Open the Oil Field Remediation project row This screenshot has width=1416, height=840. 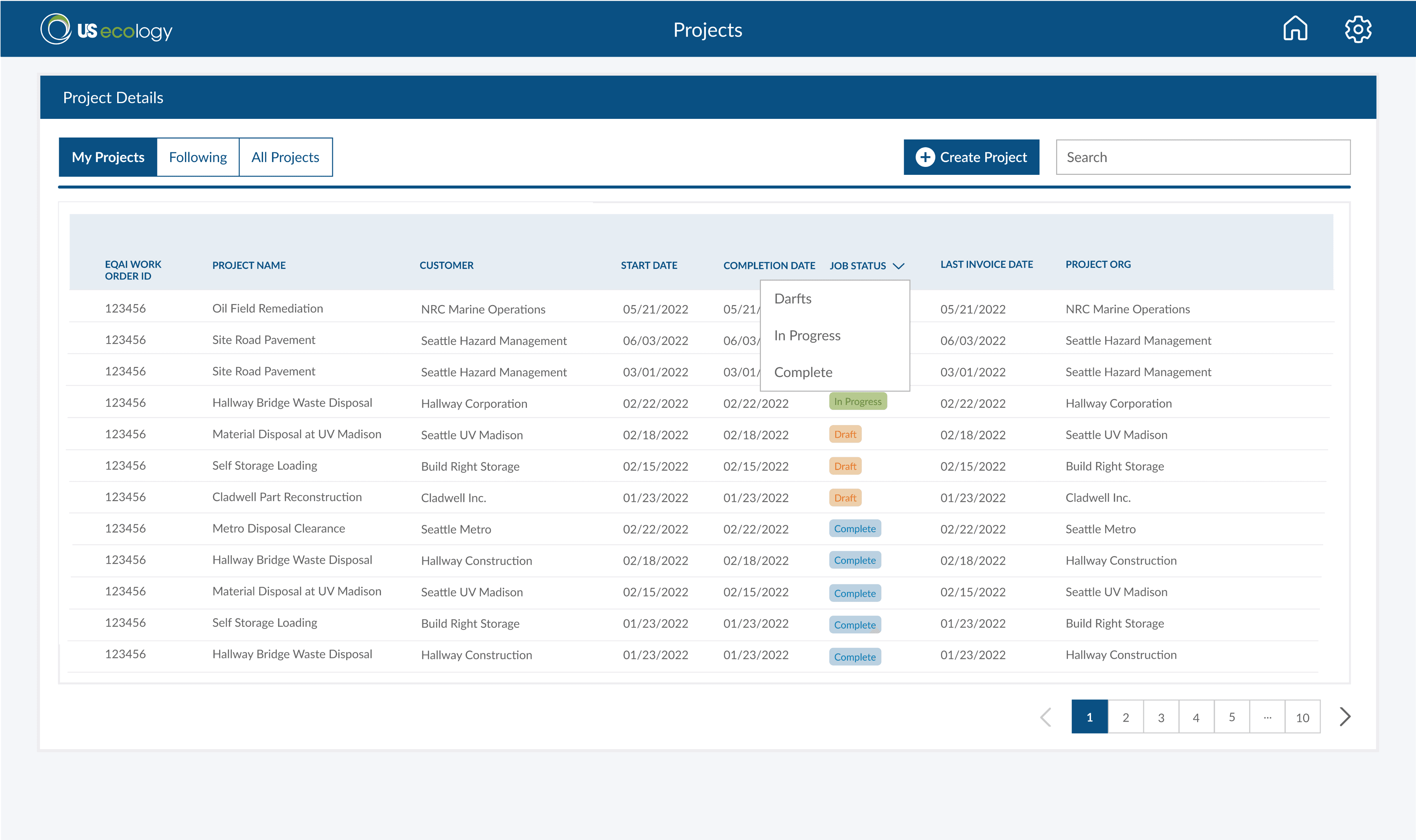(267, 309)
